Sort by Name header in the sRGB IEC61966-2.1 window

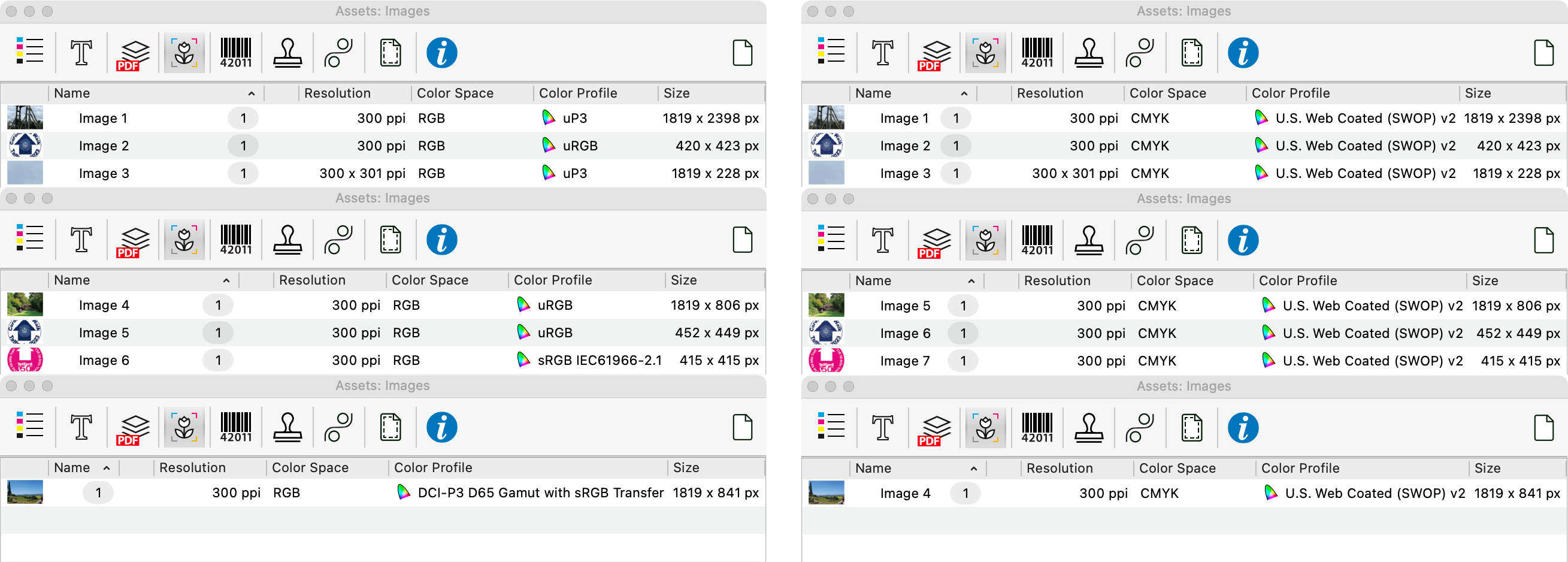(144, 280)
